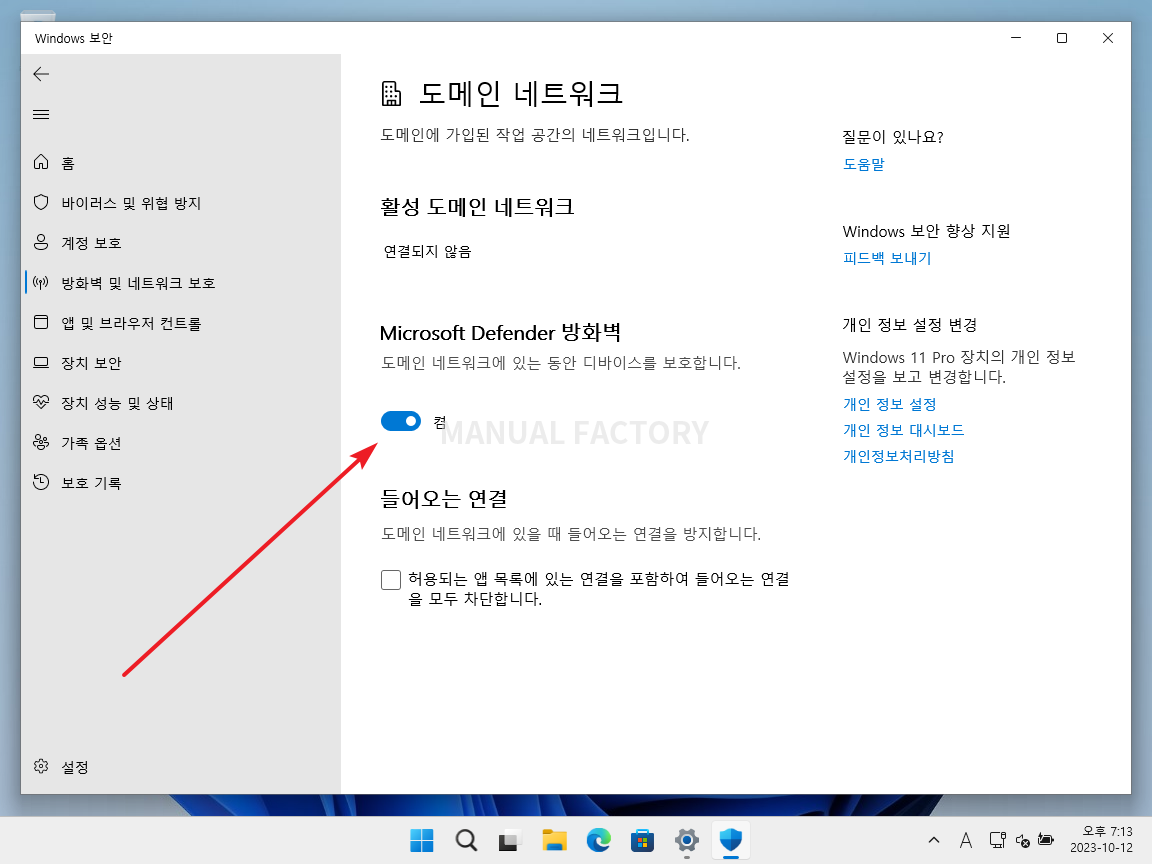Select 방화벽 및 네트워크 보호
Viewport: 1152px width, 864px height.
138,283
